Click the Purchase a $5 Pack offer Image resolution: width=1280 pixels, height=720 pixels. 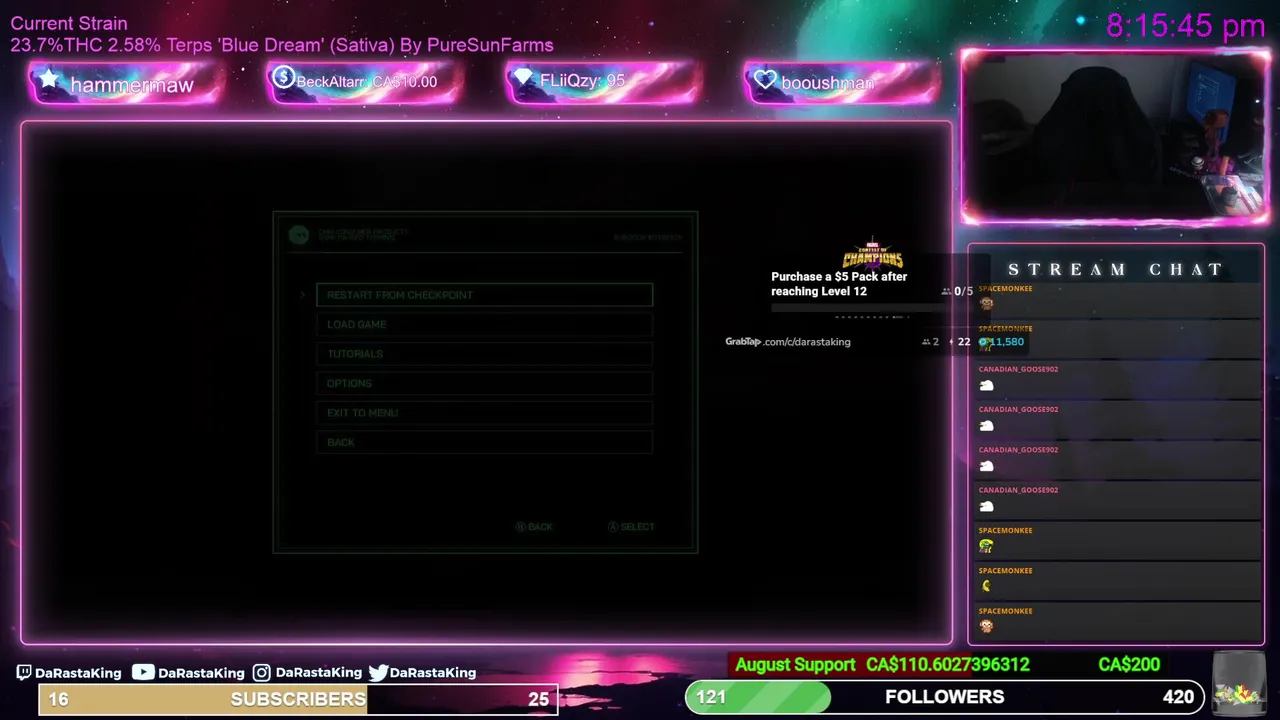click(839, 284)
